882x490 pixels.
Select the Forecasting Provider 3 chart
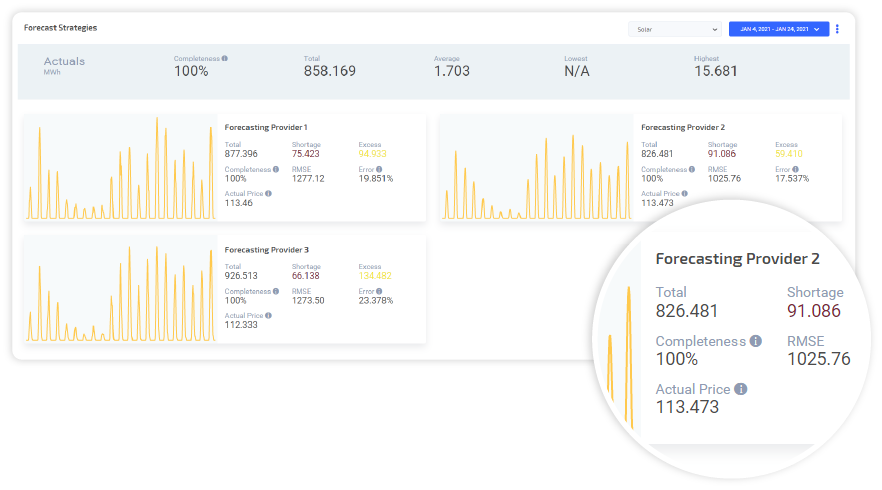[x=120, y=290]
